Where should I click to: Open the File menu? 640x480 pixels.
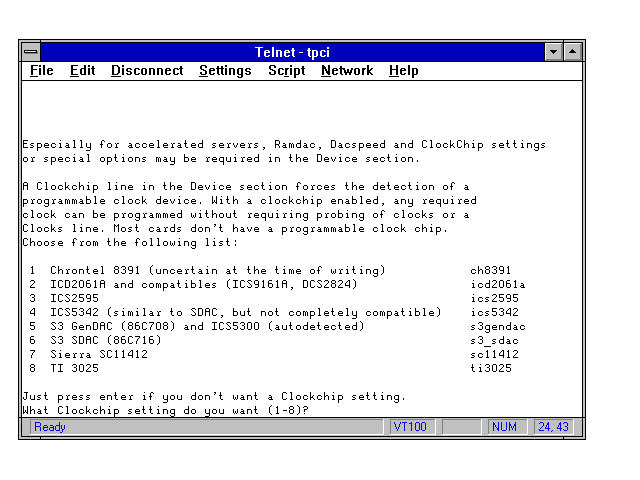tap(42, 71)
